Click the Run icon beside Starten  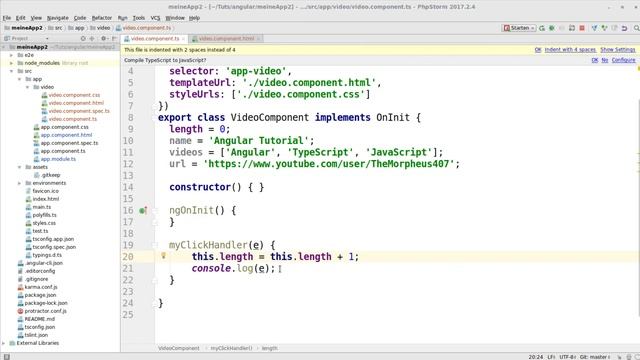click(x=542, y=28)
